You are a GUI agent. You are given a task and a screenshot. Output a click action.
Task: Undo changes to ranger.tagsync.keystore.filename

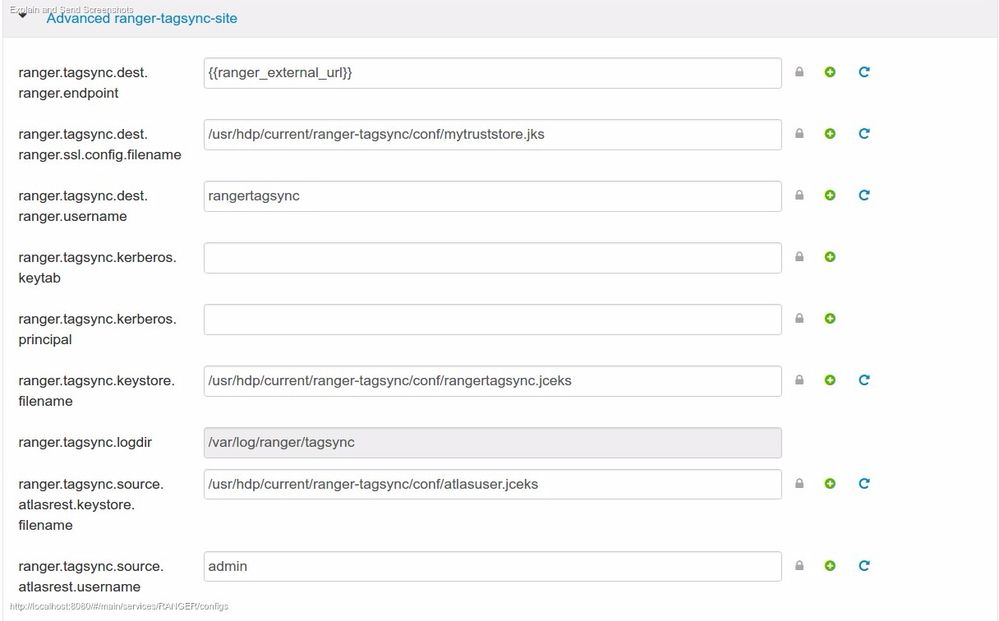864,380
